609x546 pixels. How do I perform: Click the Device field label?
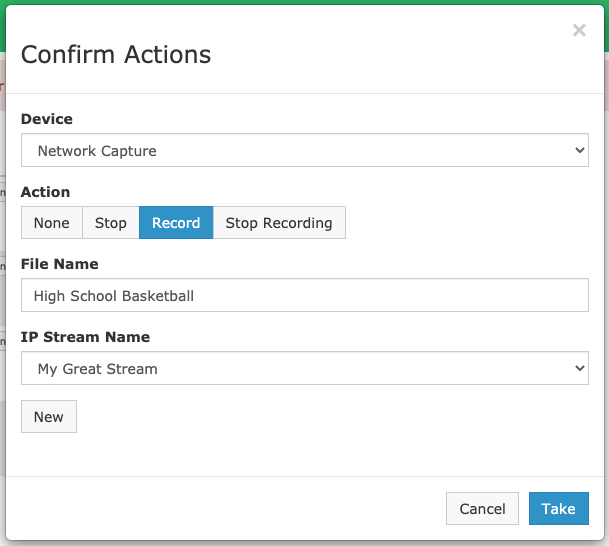click(47, 119)
